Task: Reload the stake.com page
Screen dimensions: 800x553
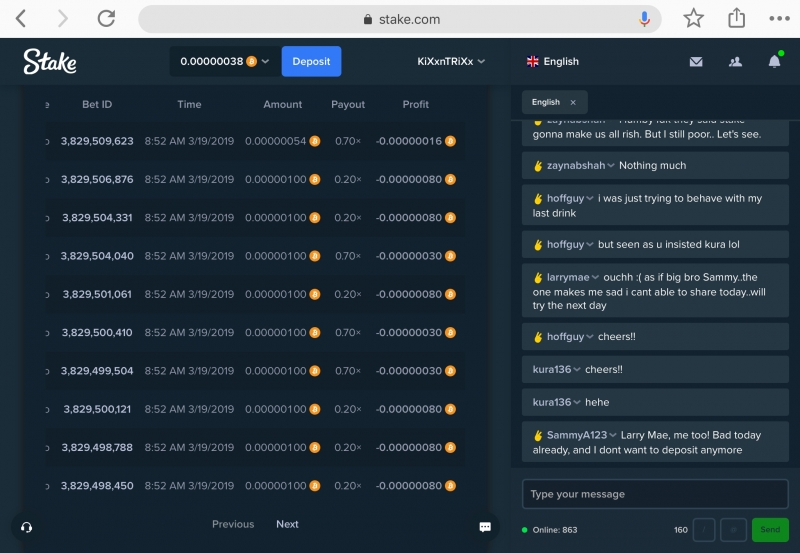Action: [x=106, y=19]
